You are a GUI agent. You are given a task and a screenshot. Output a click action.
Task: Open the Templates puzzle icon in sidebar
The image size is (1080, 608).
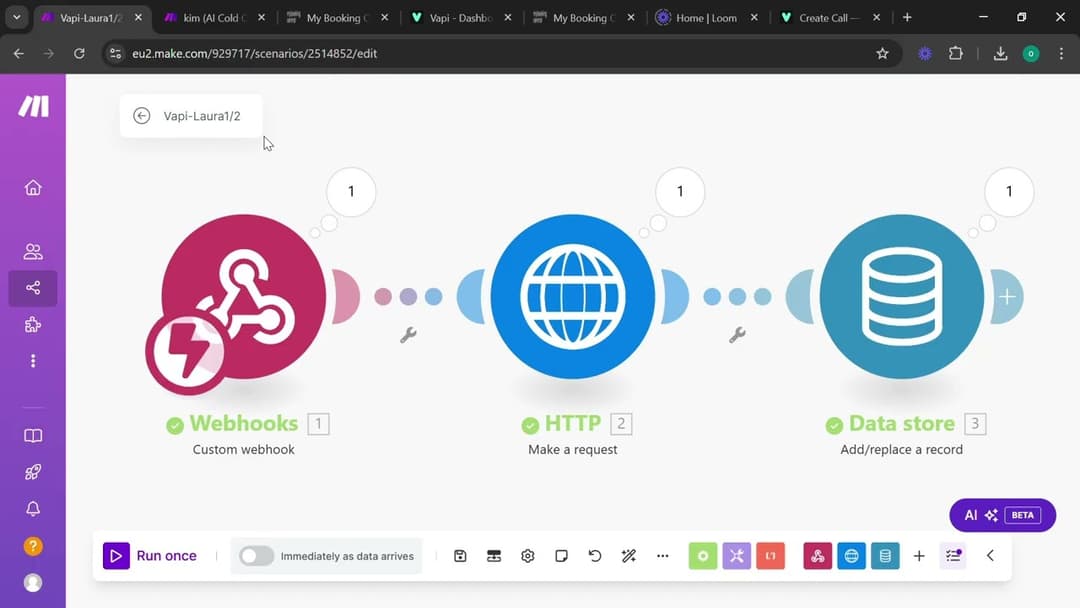(33, 324)
